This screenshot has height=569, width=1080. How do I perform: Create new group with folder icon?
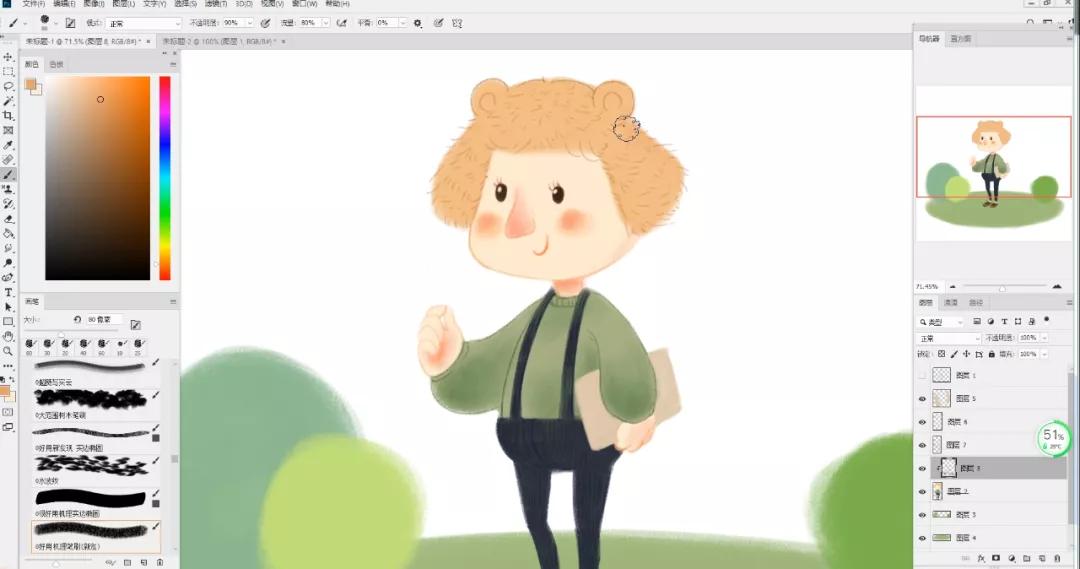(1027, 558)
